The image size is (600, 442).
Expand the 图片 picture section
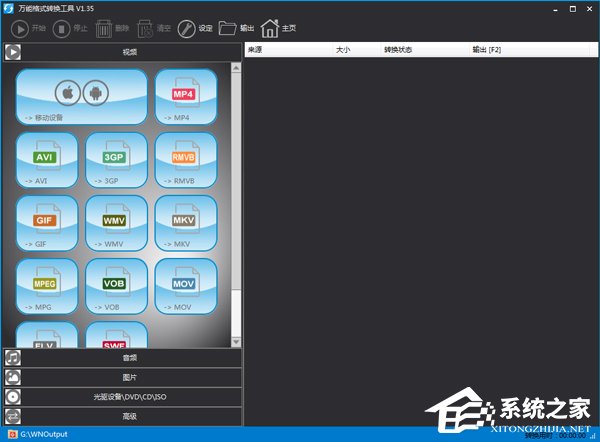click(122, 377)
